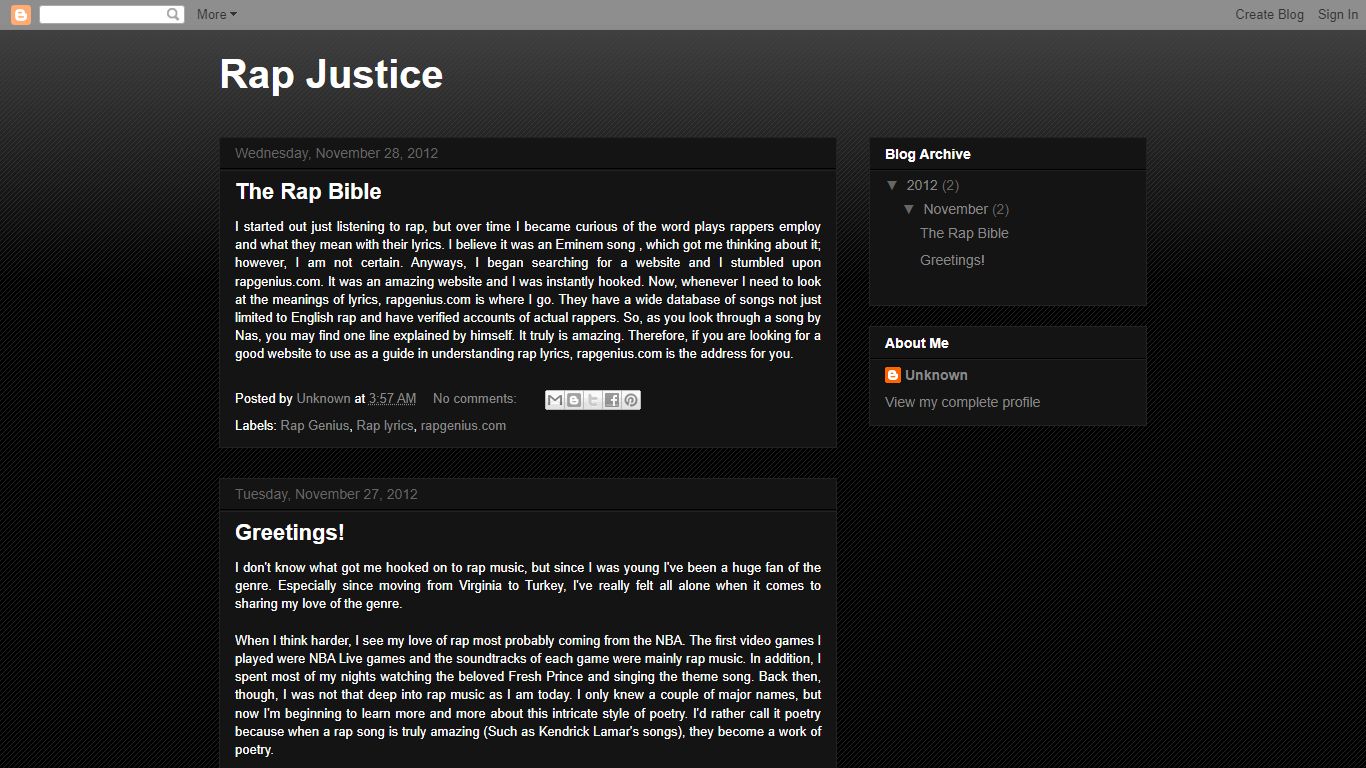Open the author Unknown link in post footer
This screenshot has width=1366, height=768.
click(x=323, y=398)
